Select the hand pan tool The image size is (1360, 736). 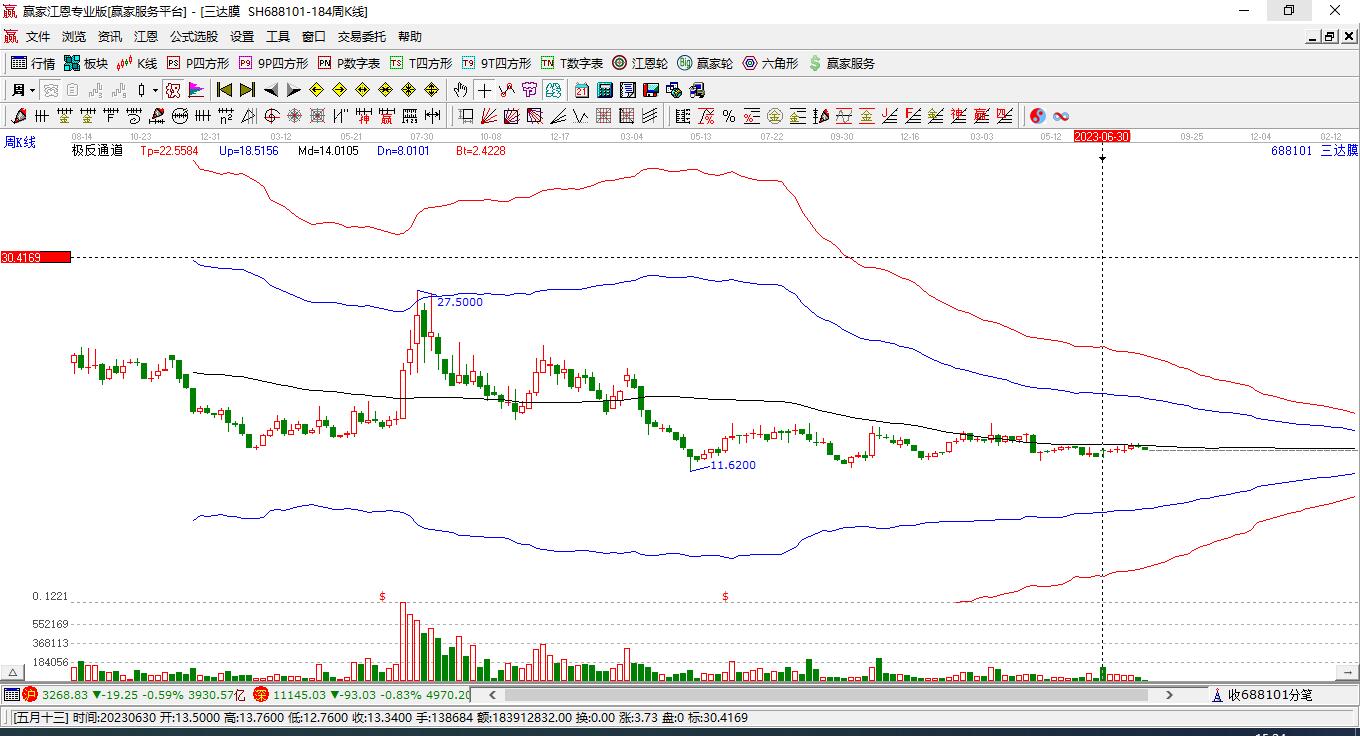[x=460, y=90]
